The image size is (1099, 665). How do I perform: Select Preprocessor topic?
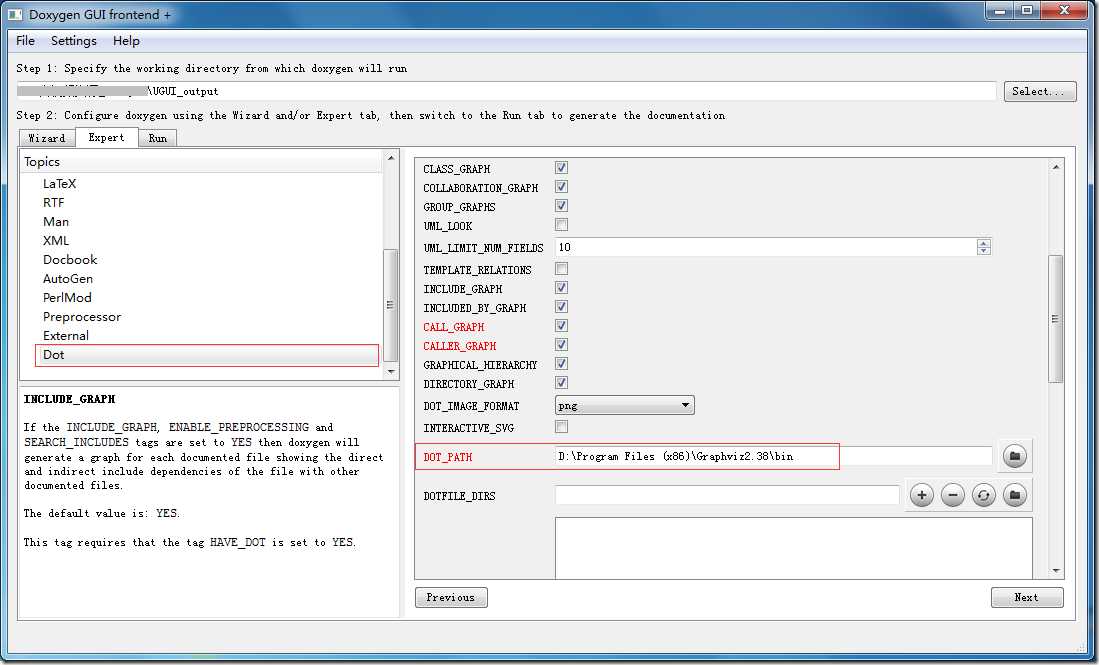pyautogui.click(x=82, y=317)
